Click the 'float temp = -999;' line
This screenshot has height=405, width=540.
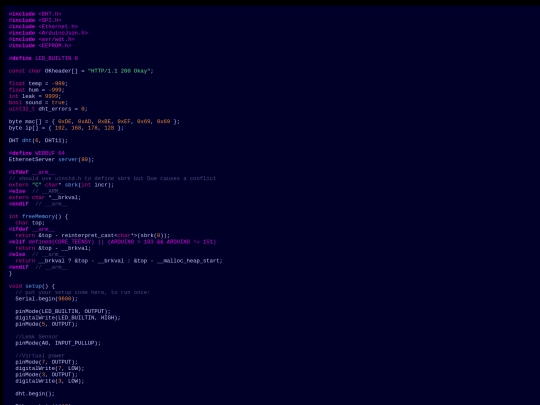point(38,84)
